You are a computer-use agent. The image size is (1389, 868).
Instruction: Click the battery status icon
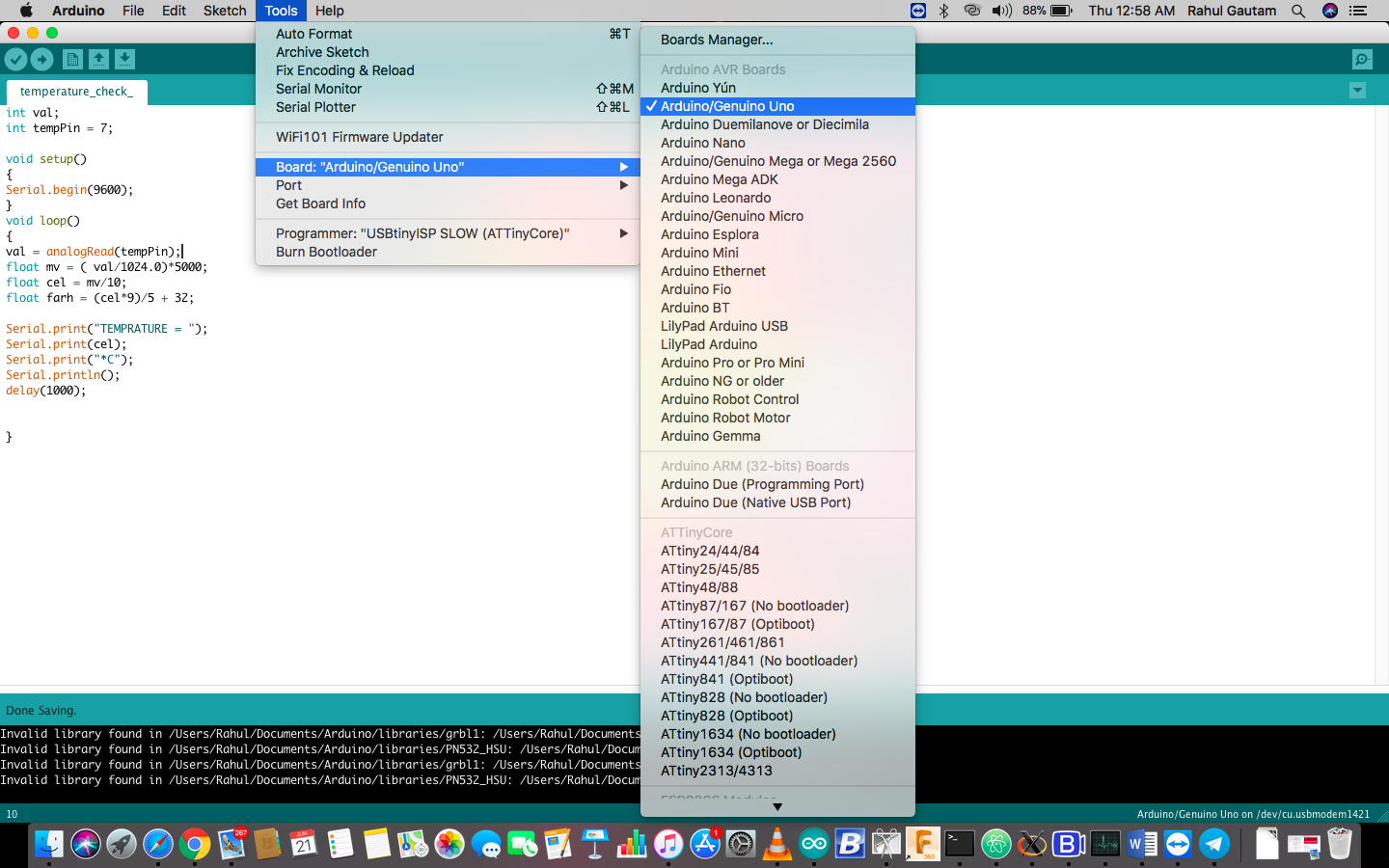(1061, 11)
